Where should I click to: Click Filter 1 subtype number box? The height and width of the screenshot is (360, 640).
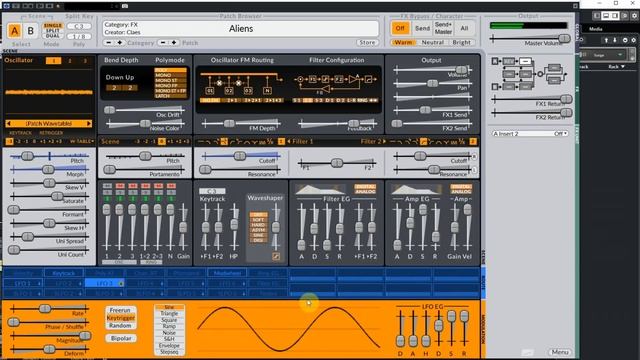[x=281, y=142]
